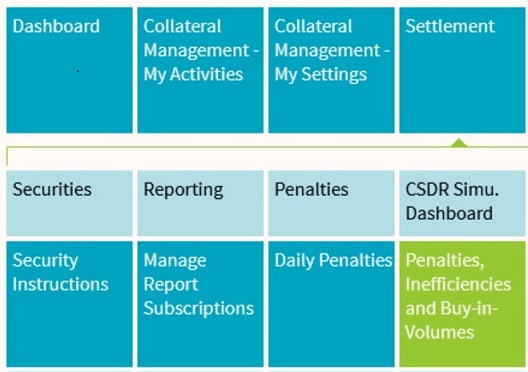Click the "Subscriptions" word in Manage Report tile
This screenshot has width=528, height=372.
pos(199,308)
